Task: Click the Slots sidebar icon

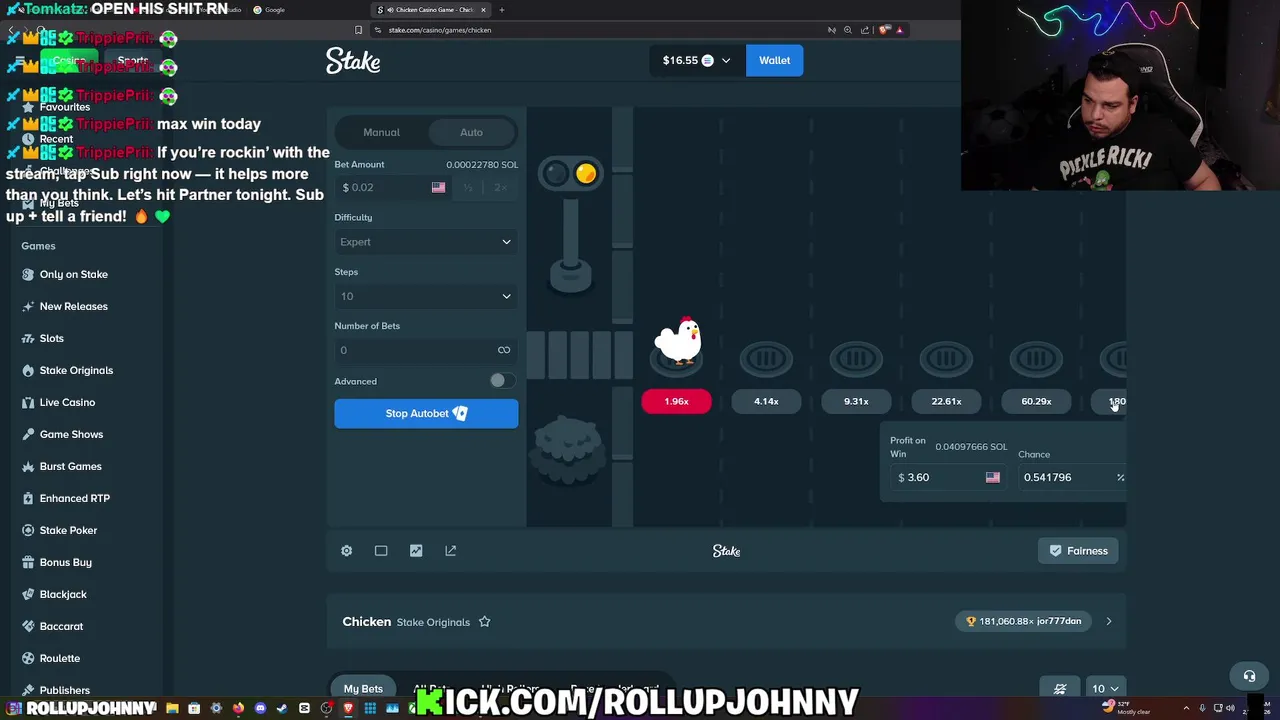Action: point(28,338)
